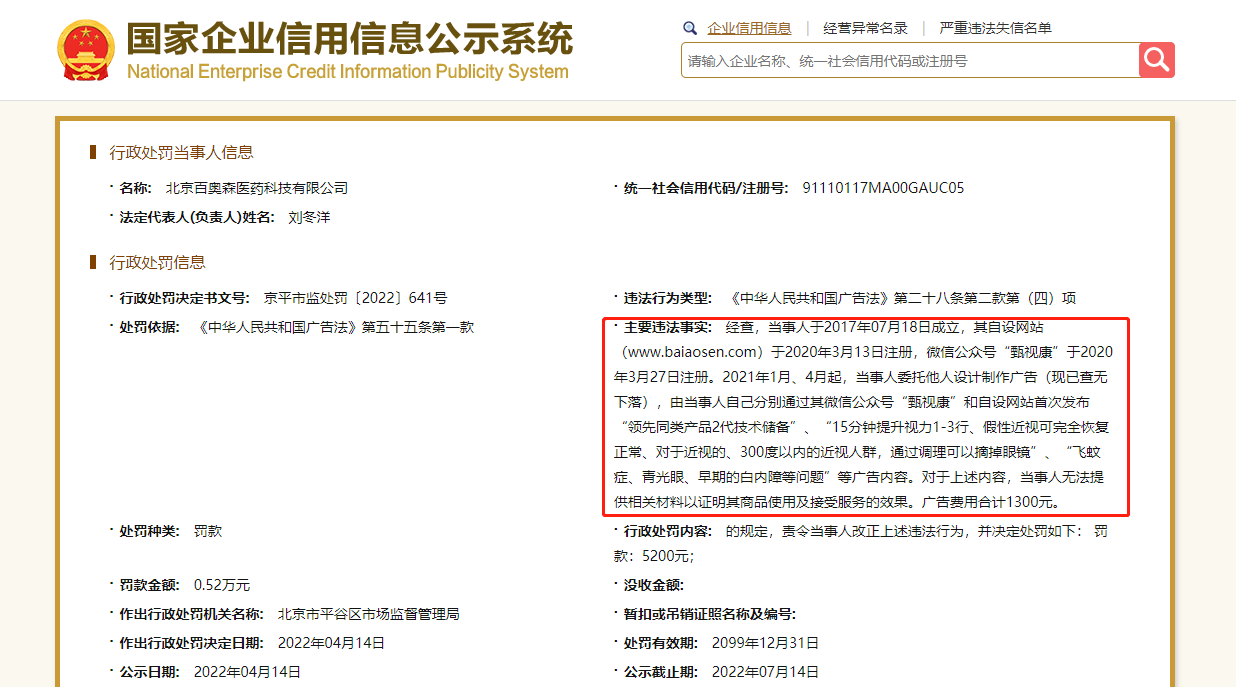Click document number 京平市监处罚〔2022〕641号

(x=355, y=298)
